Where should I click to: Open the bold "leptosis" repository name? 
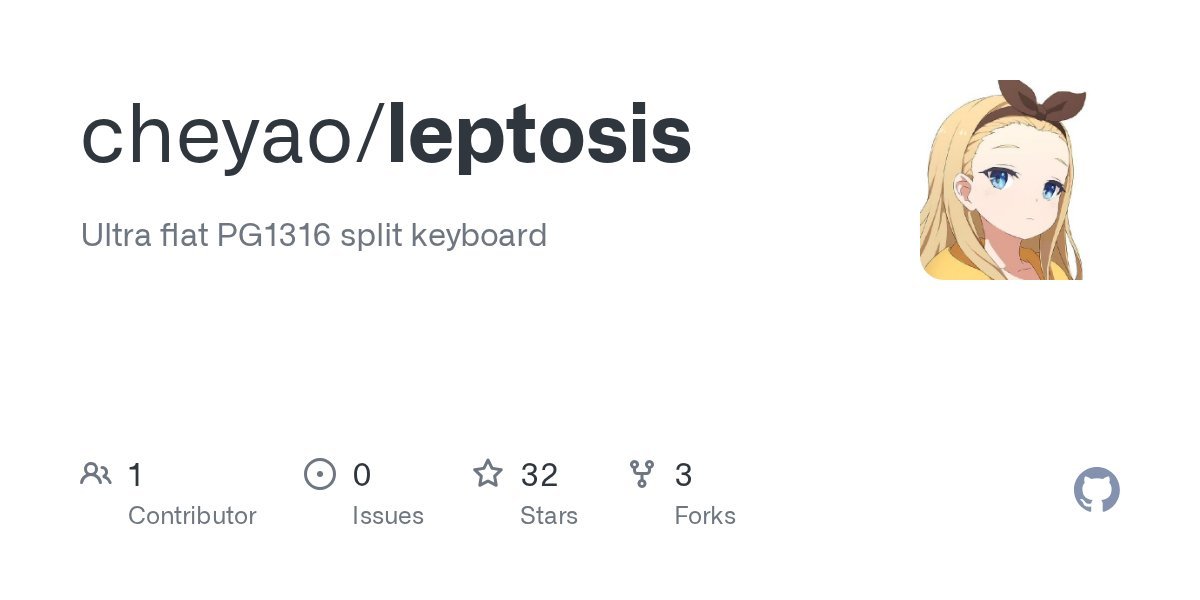click(x=538, y=137)
